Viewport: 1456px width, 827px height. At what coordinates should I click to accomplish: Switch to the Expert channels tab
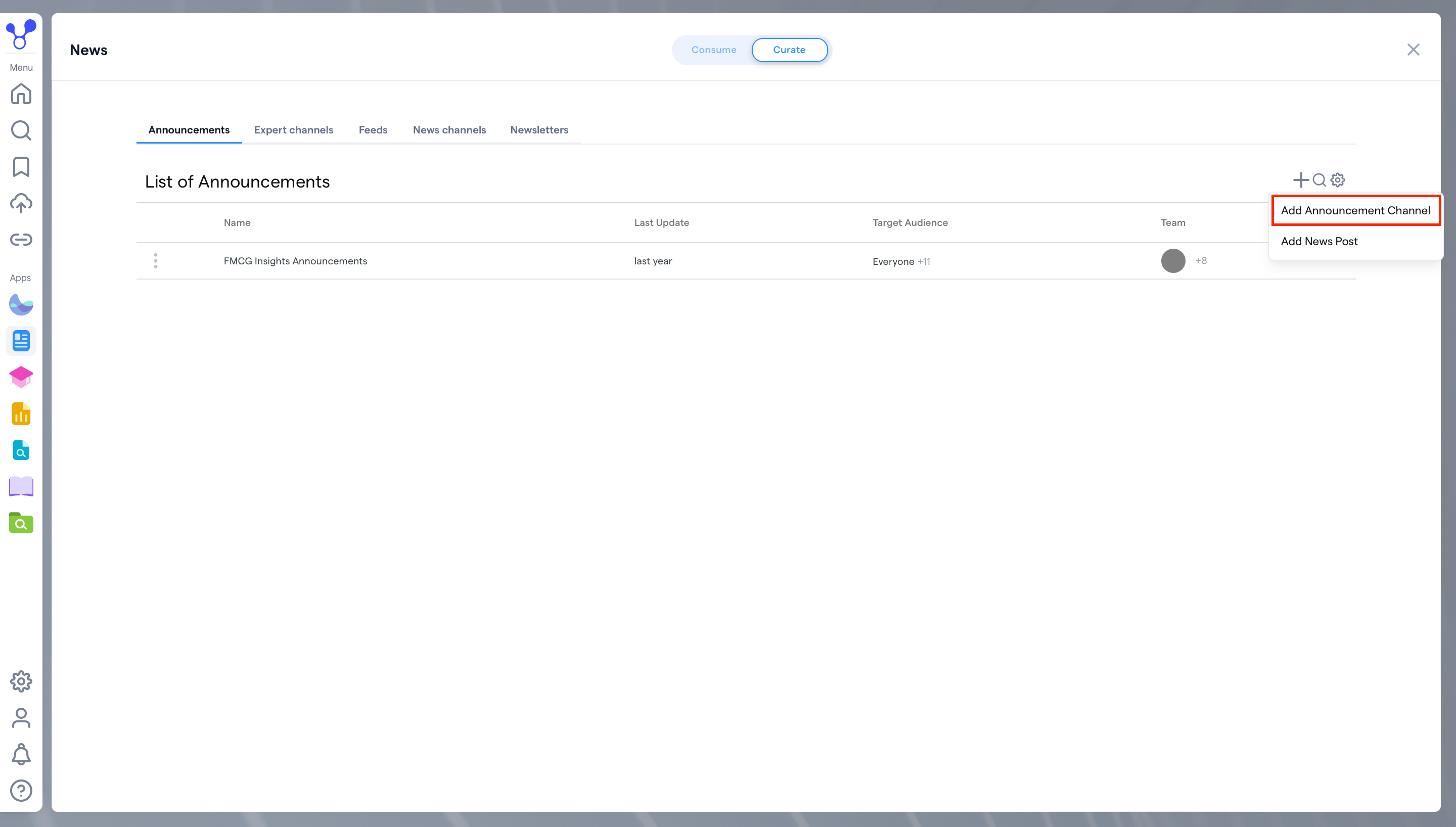coord(294,130)
